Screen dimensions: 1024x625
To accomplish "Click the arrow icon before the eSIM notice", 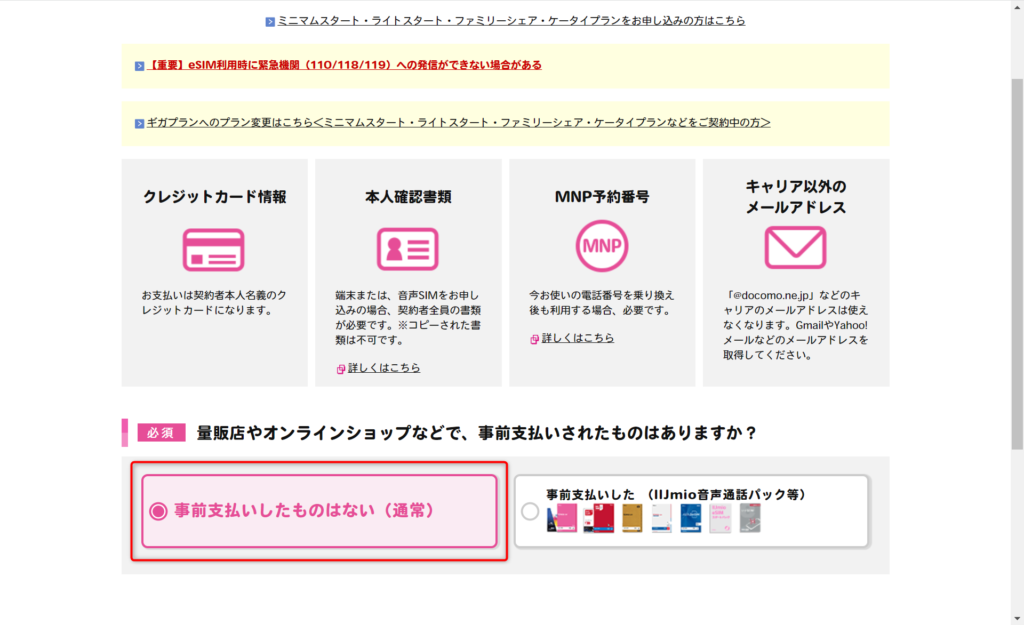I will [x=139, y=66].
